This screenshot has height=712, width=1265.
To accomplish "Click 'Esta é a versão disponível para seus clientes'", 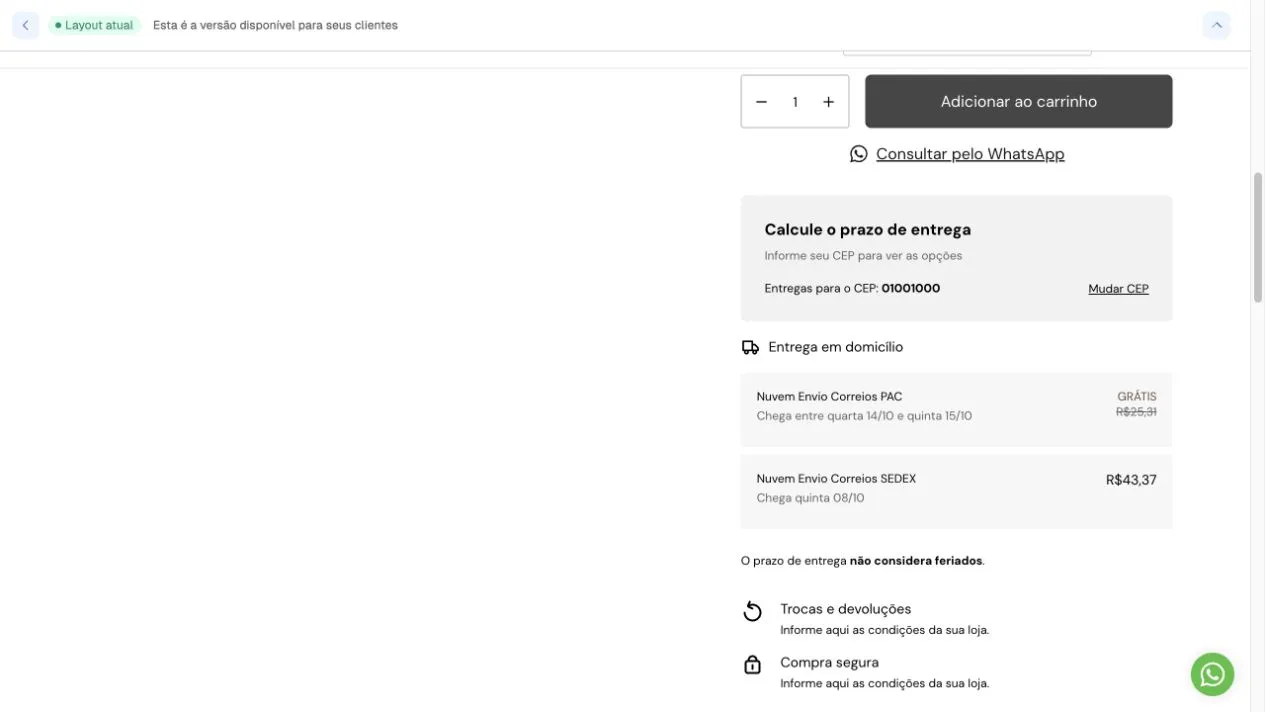I will [x=275, y=25].
